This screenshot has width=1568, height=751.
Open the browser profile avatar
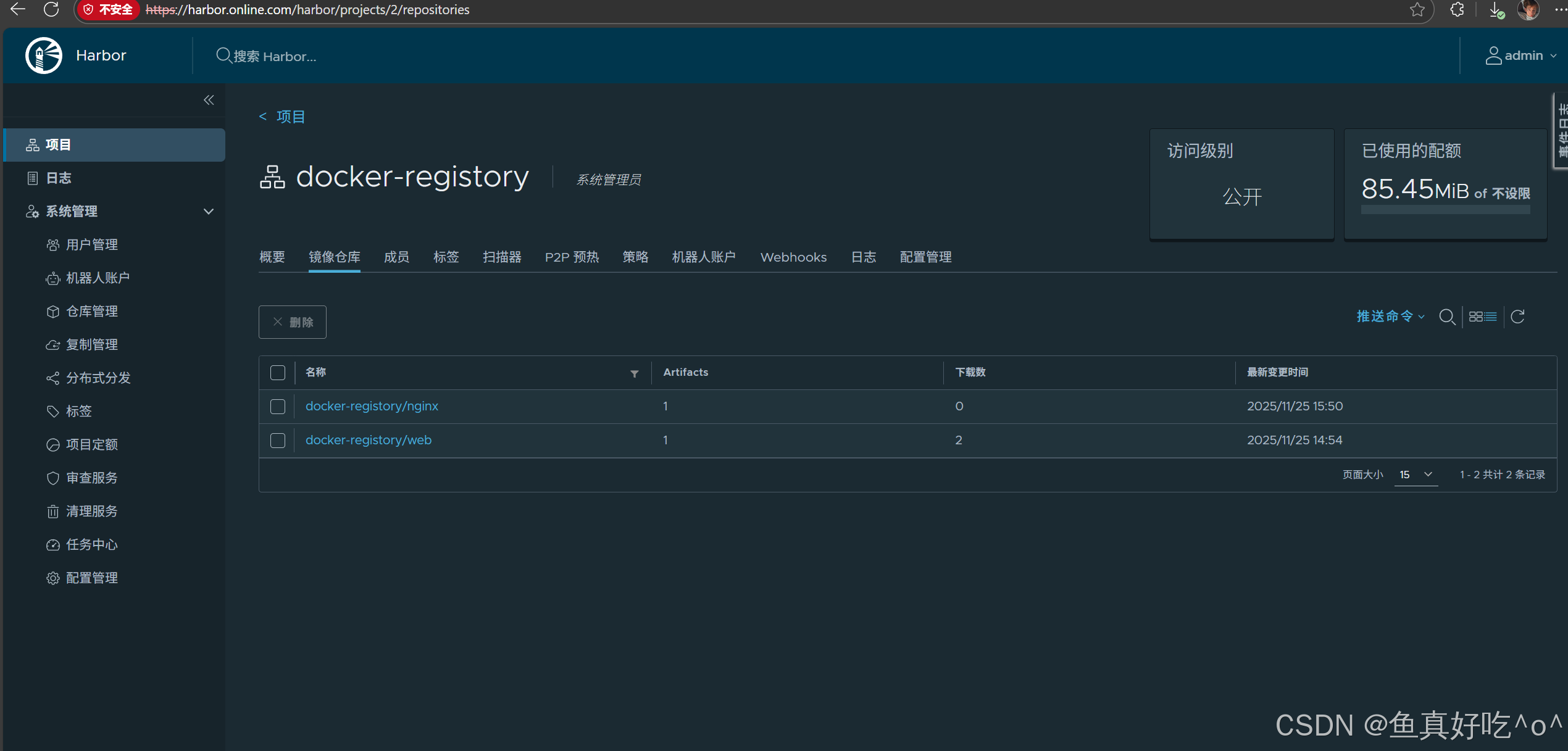click(1528, 10)
